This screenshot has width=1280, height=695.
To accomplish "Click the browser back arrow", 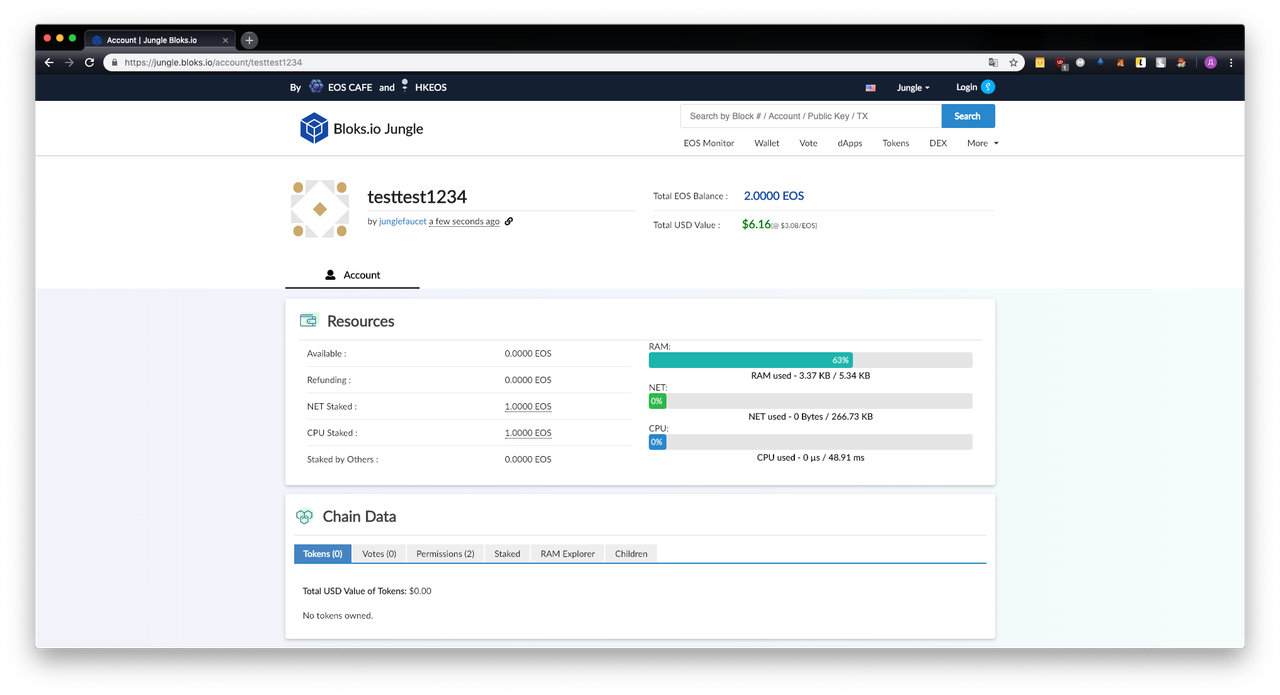I will coord(49,62).
